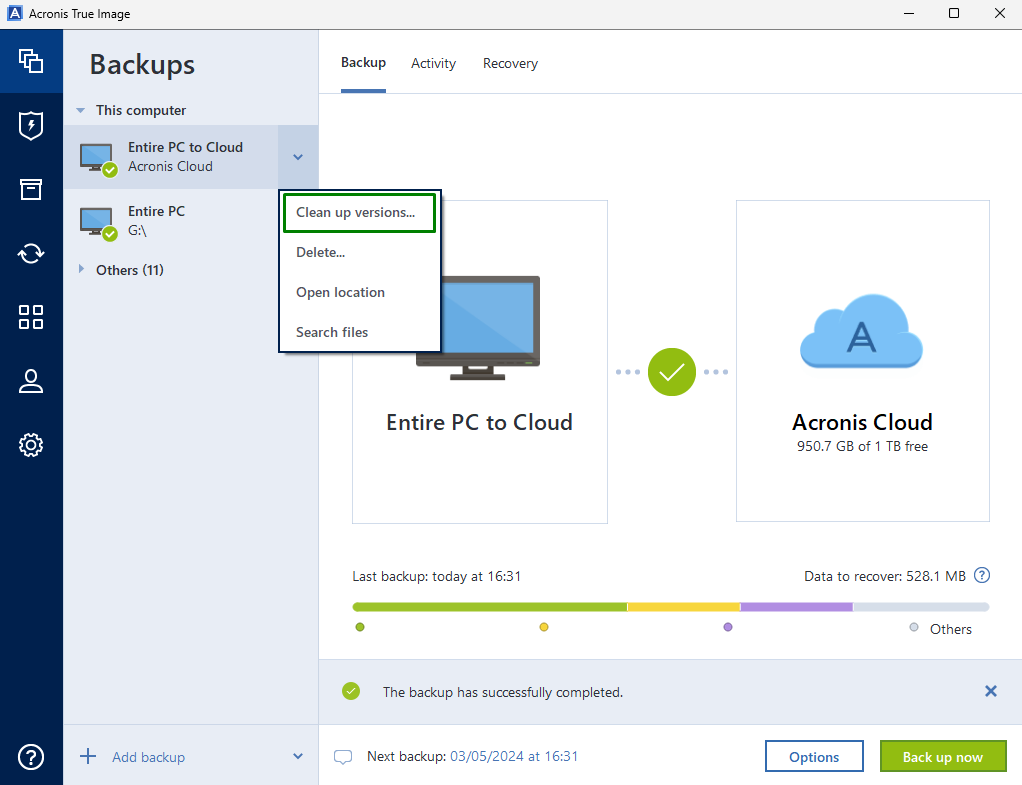Image resolution: width=1022 pixels, height=785 pixels.
Task: Open the Add backup dropdown chevron
Action: pyautogui.click(x=297, y=757)
